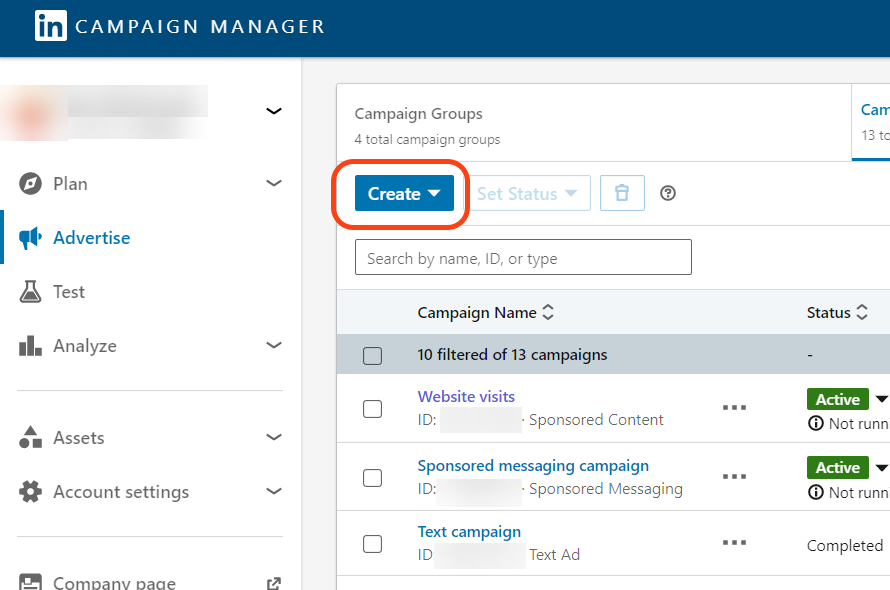Image resolution: width=890 pixels, height=590 pixels.
Task: Open the Text campaign link
Action: point(469,532)
